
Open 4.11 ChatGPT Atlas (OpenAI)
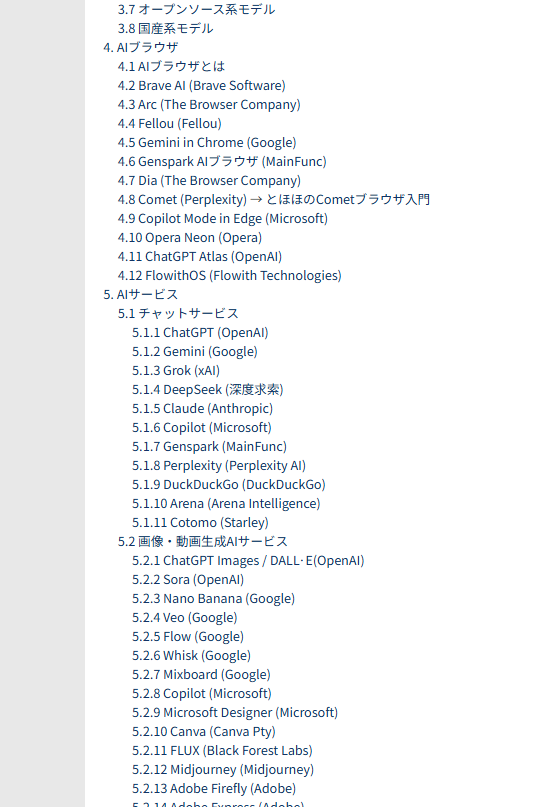pos(200,257)
